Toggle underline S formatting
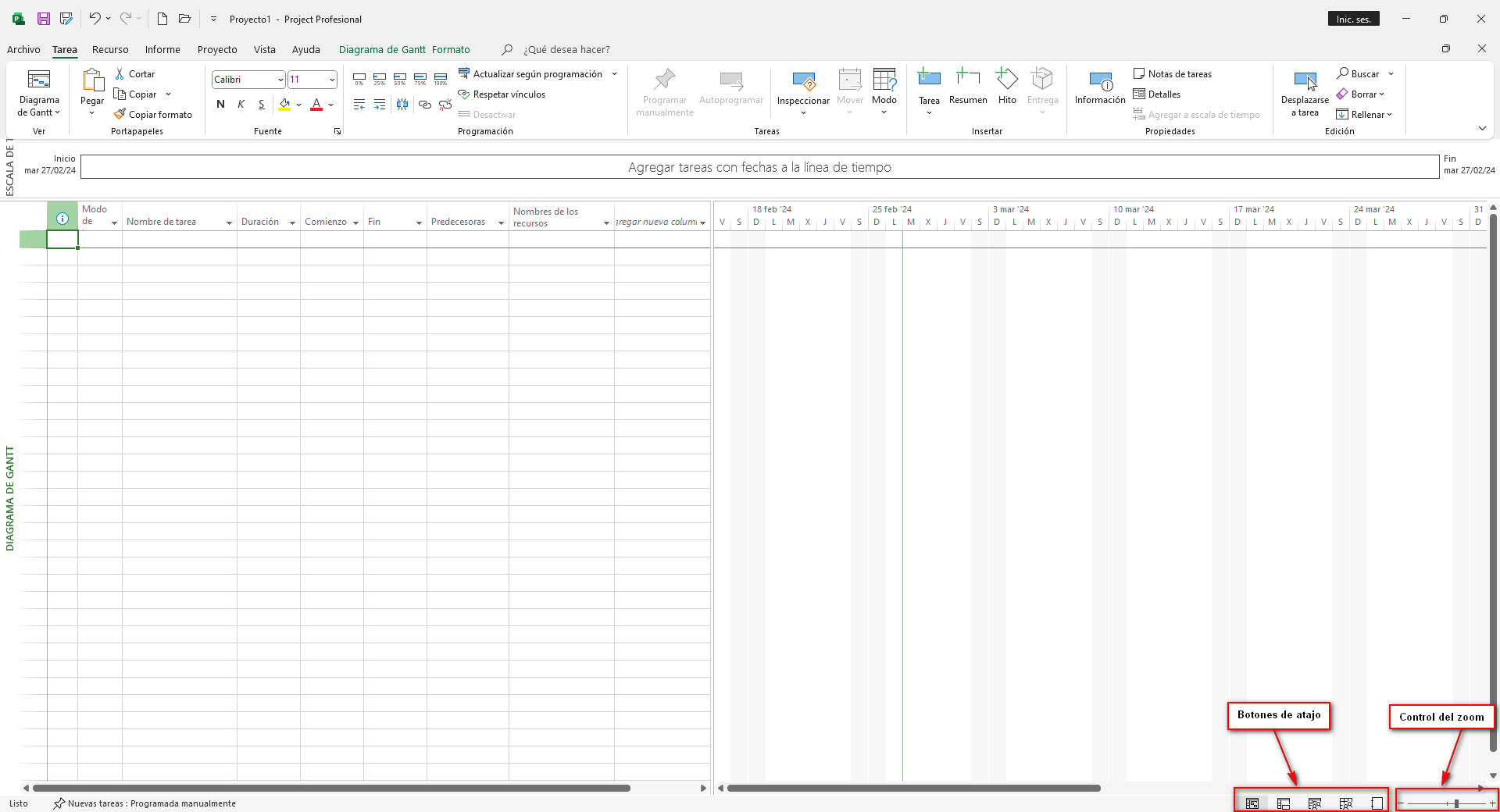Screen dimensions: 1500x812 (x=261, y=104)
